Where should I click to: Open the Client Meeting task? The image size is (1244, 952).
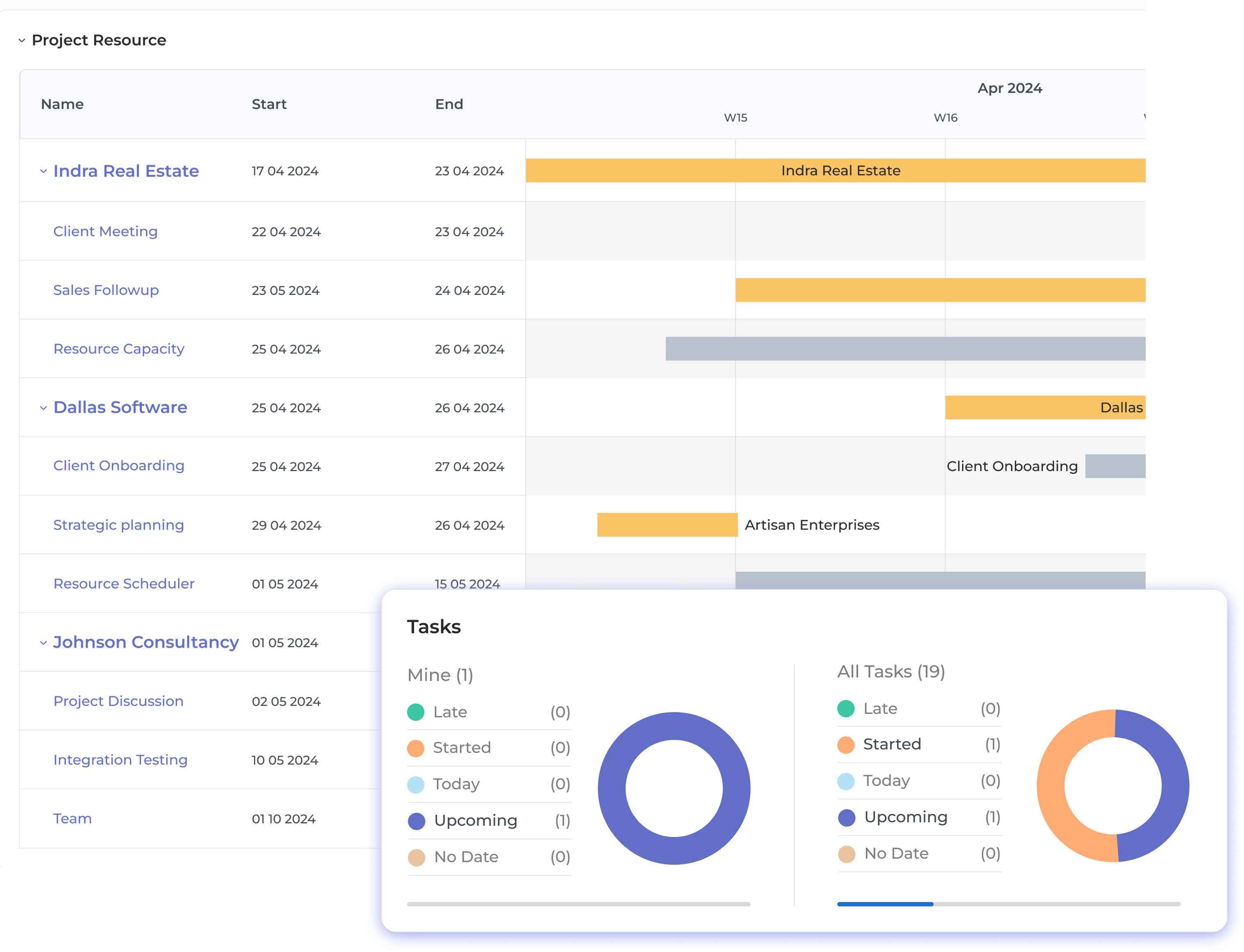(105, 231)
